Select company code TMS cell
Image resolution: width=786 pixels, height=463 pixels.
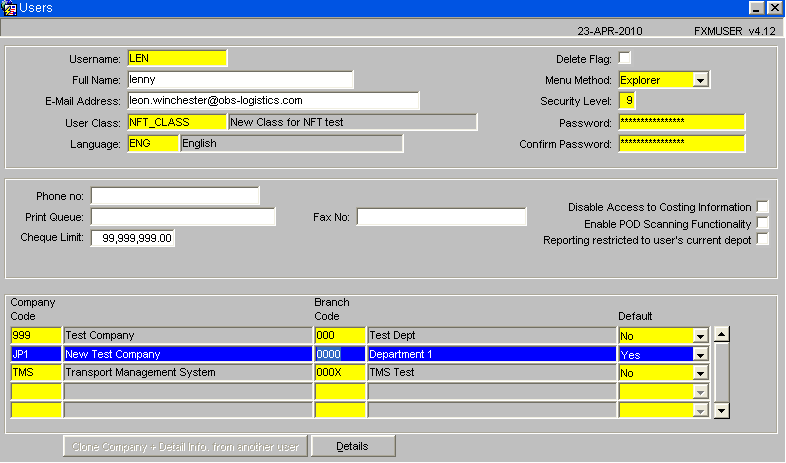[x=36, y=372]
